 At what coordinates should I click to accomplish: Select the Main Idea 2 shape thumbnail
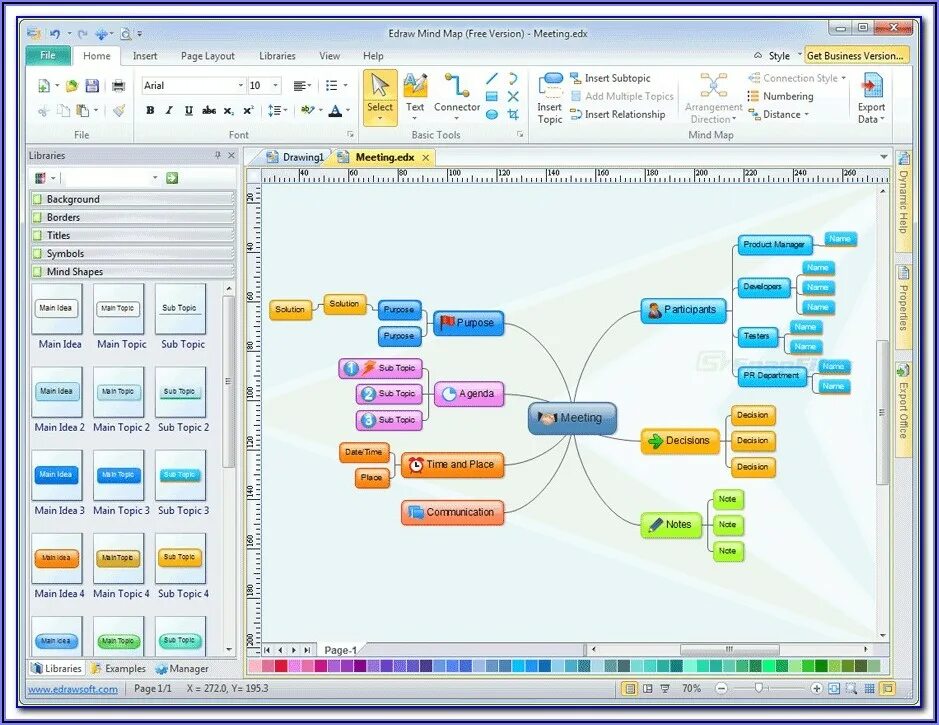pyautogui.click(x=57, y=390)
